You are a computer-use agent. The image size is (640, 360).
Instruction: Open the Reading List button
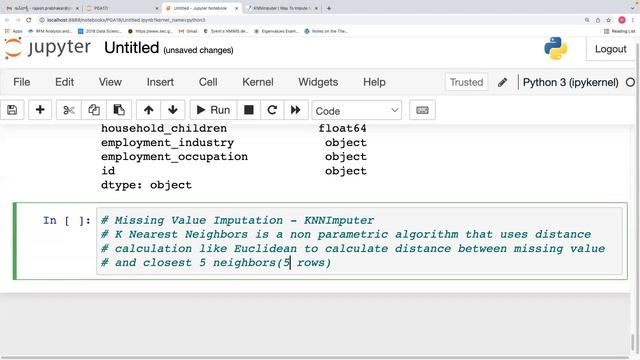[620, 31]
